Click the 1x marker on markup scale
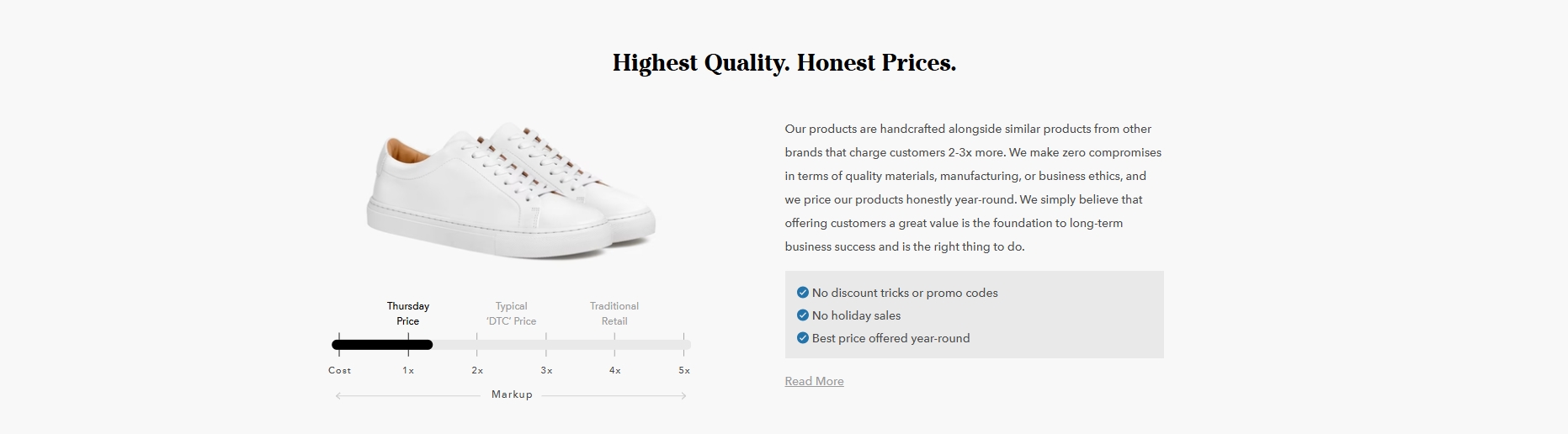This screenshot has height=434, width=1568. 408,370
